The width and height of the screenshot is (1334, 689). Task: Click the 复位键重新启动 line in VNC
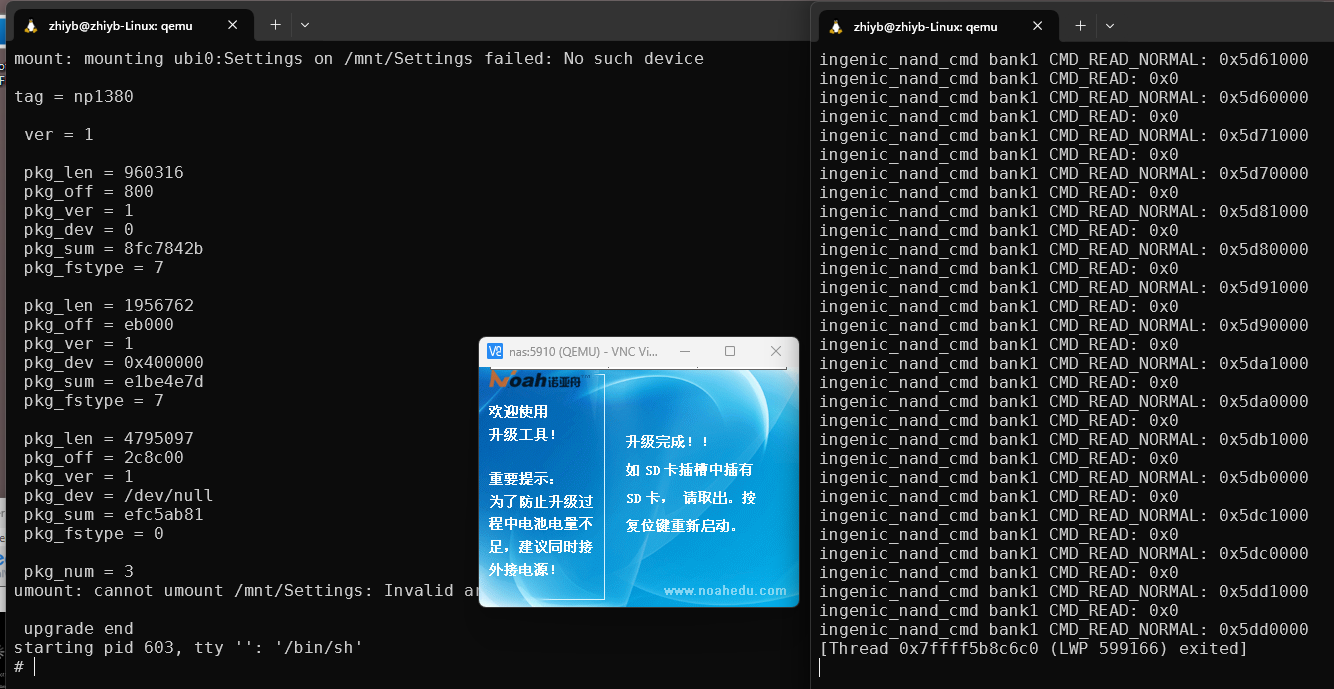tap(682, 525)
